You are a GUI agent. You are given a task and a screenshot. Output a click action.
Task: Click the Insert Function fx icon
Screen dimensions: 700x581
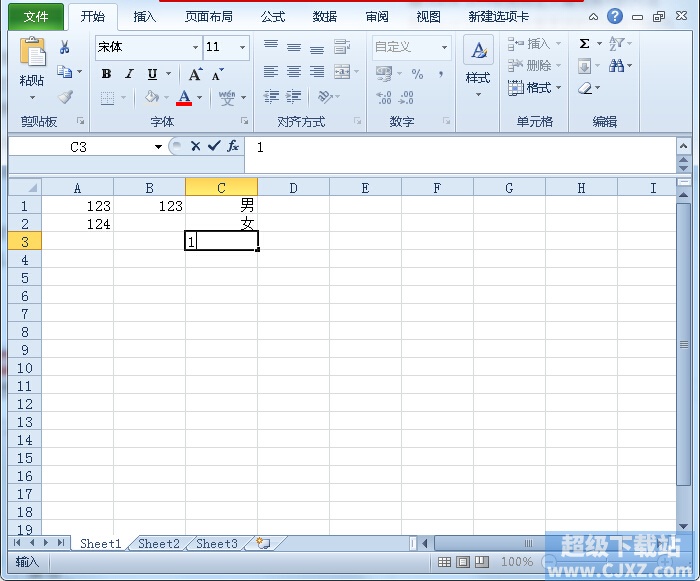(x=233, y=146)
